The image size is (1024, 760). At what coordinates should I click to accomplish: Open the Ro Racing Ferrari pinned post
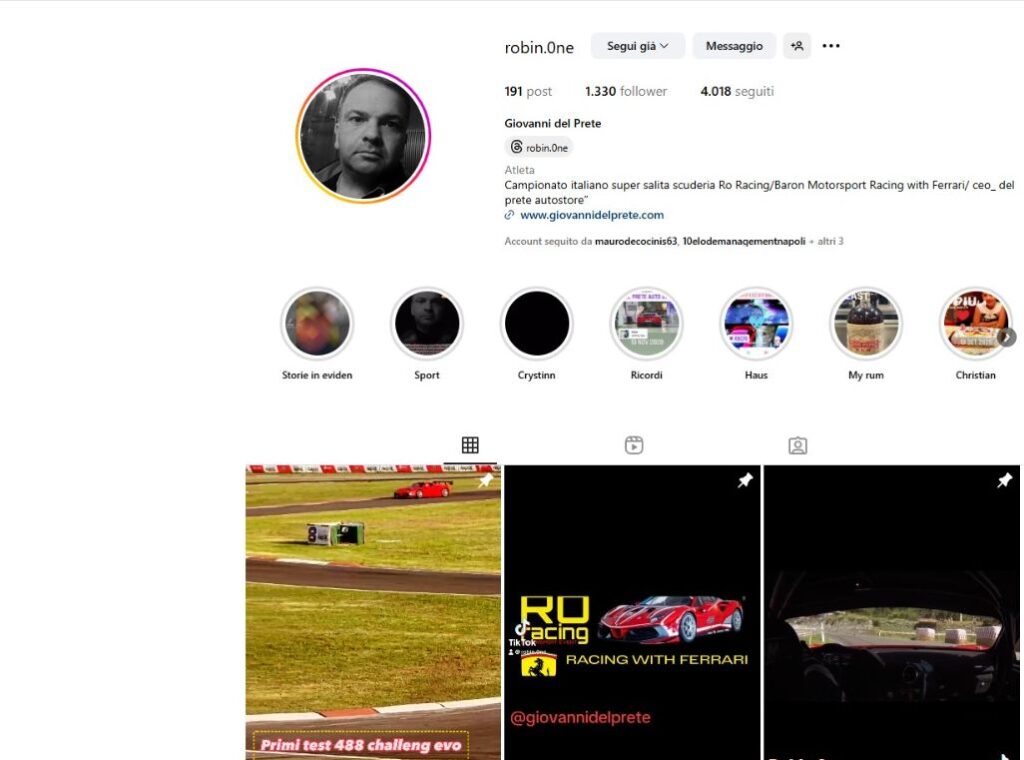click(632, 612)
